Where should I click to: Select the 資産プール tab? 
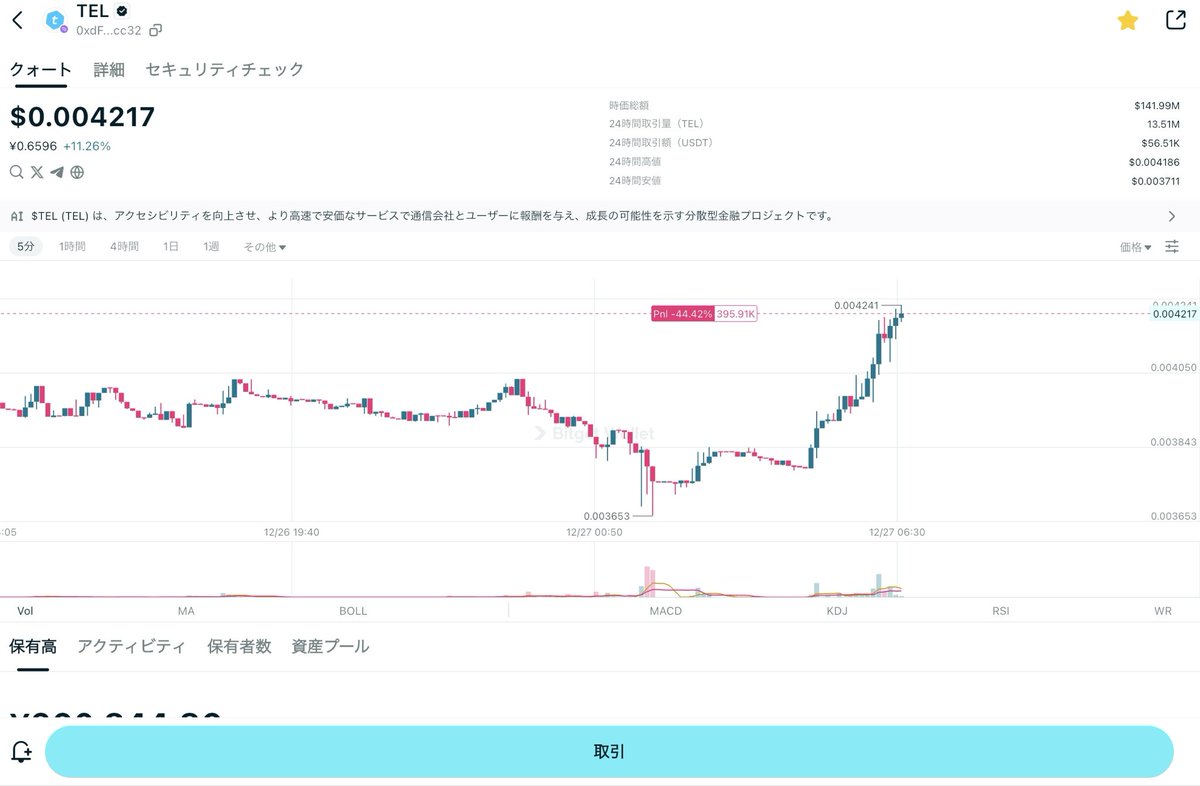coord(330,646)
